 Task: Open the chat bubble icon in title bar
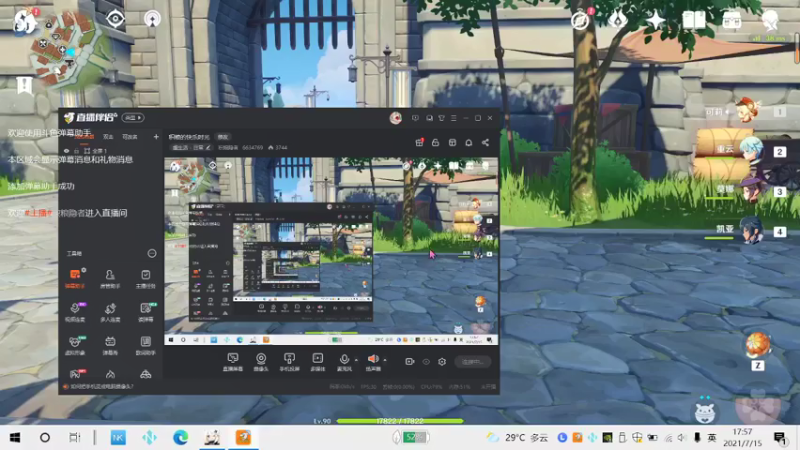[429, 118]
